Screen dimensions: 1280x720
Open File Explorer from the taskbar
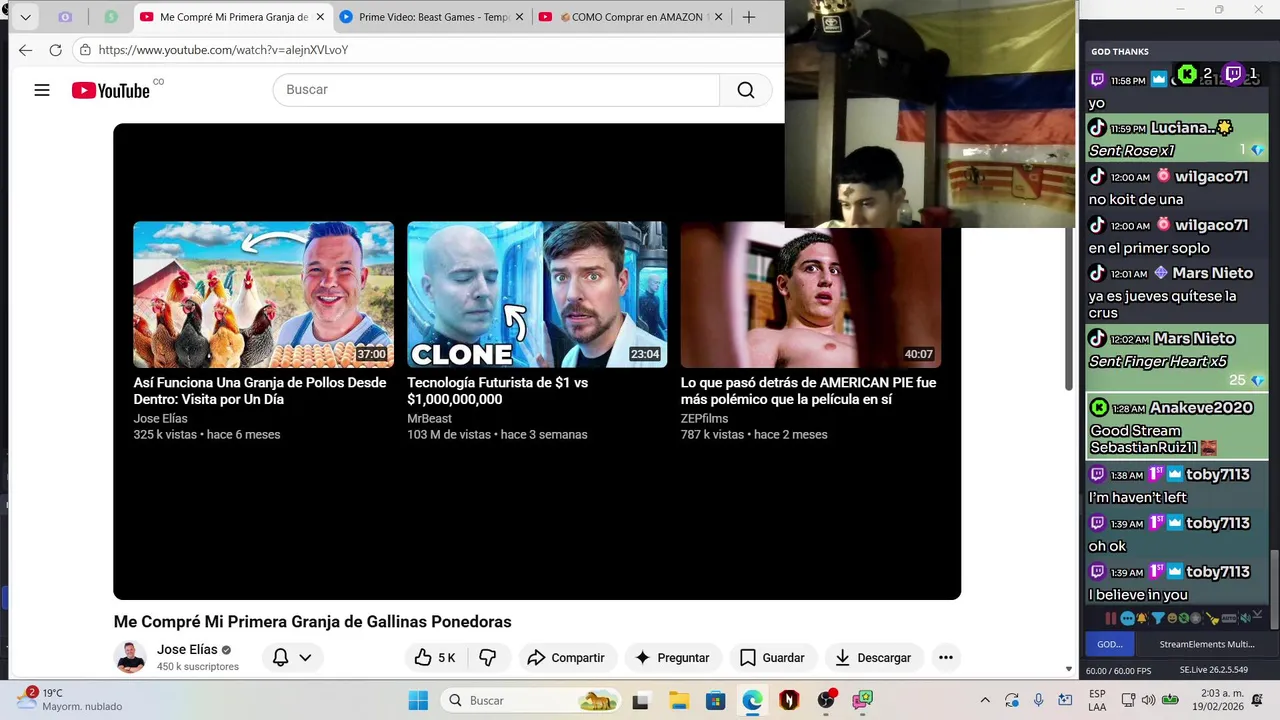point(678,700)
